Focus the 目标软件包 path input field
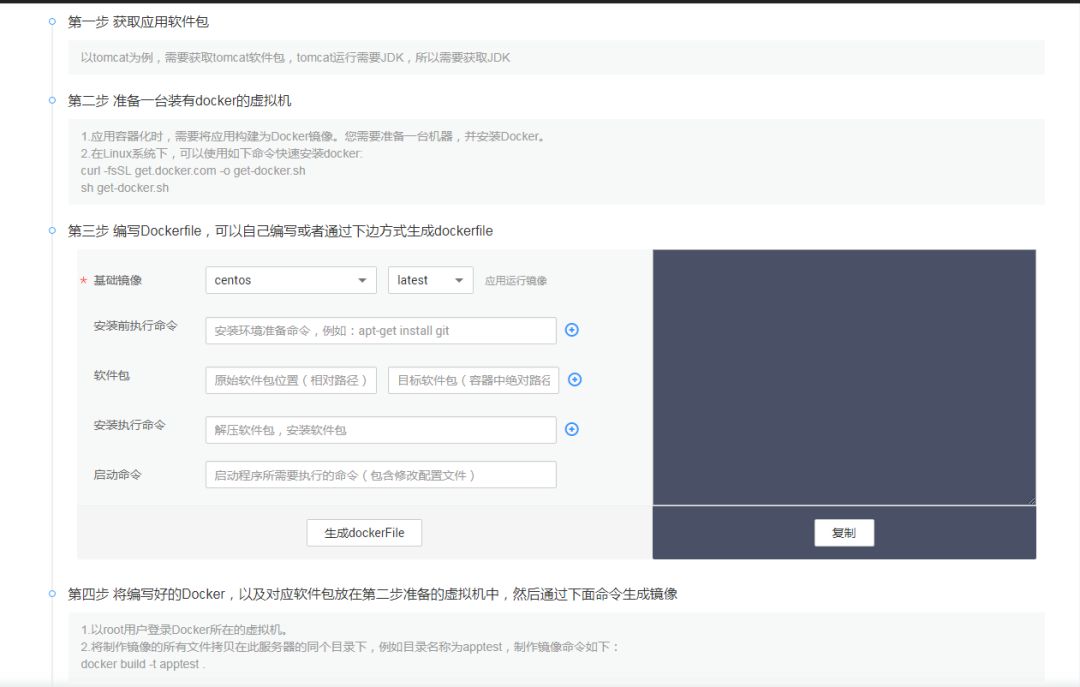The width and height of the screenshot is (1080, 687). (473, 380)
